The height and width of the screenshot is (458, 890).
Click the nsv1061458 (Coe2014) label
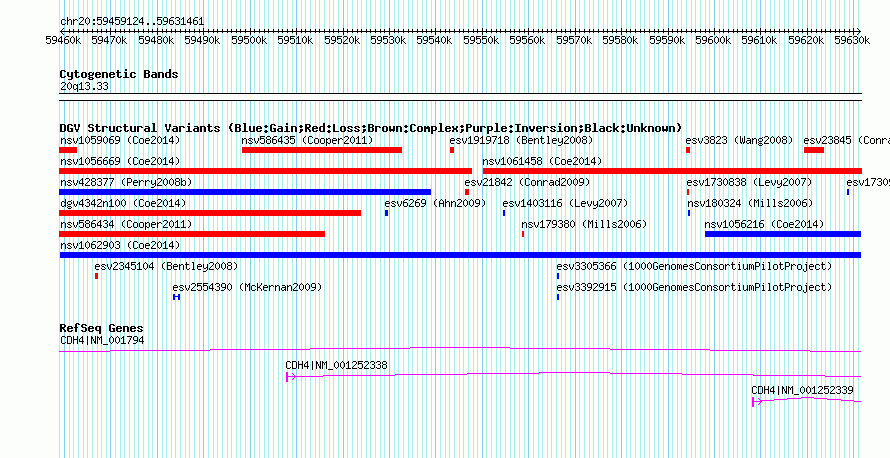[542, 161]
